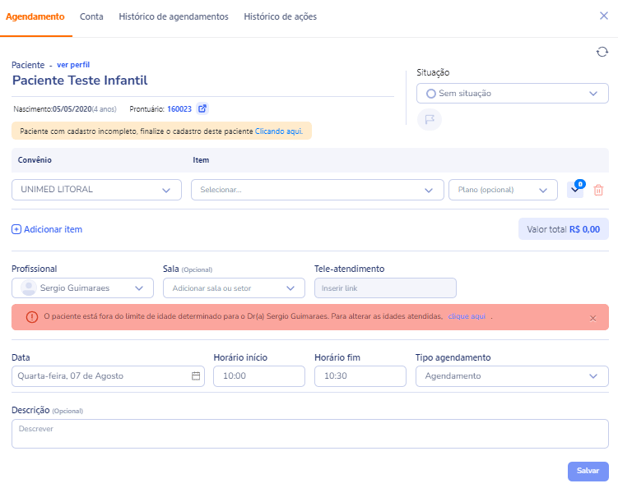Open the calendar icon in the Data field

tap(196, 376)
